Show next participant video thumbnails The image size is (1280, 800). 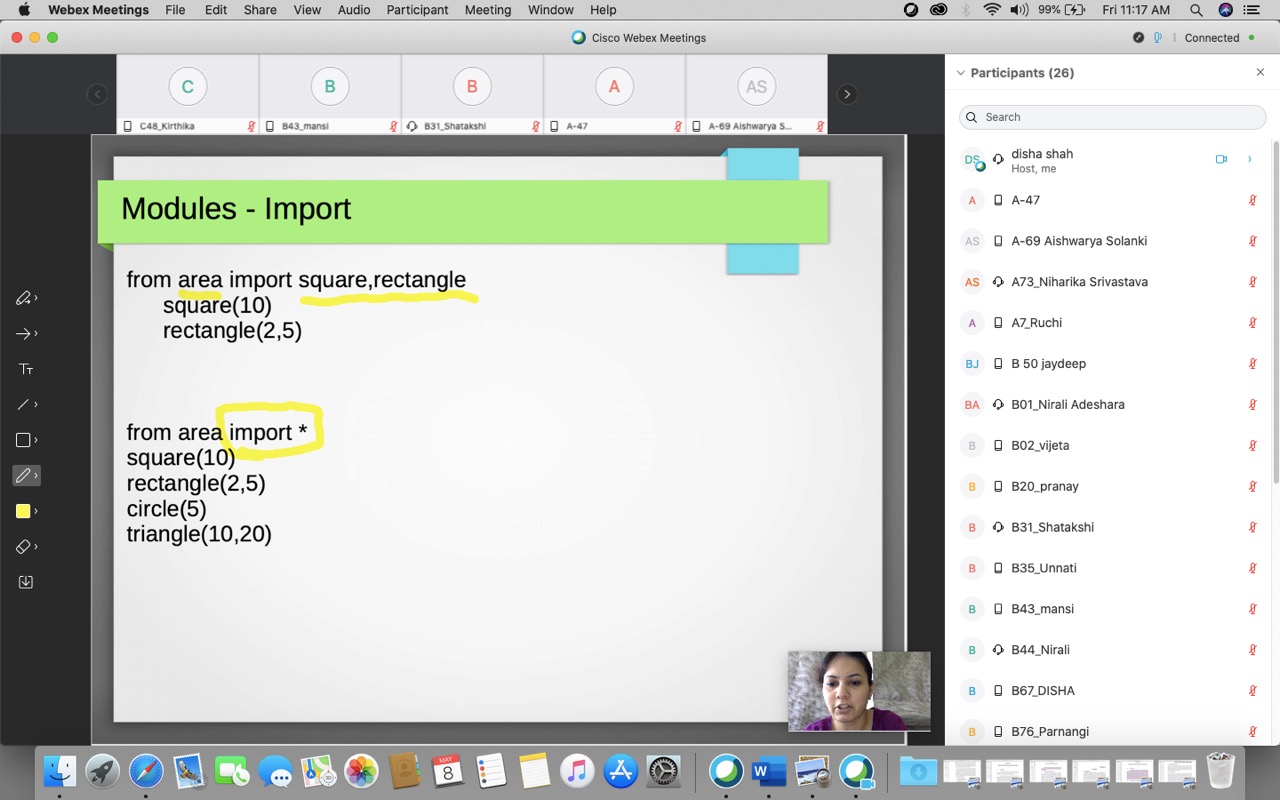coord(847,94)
